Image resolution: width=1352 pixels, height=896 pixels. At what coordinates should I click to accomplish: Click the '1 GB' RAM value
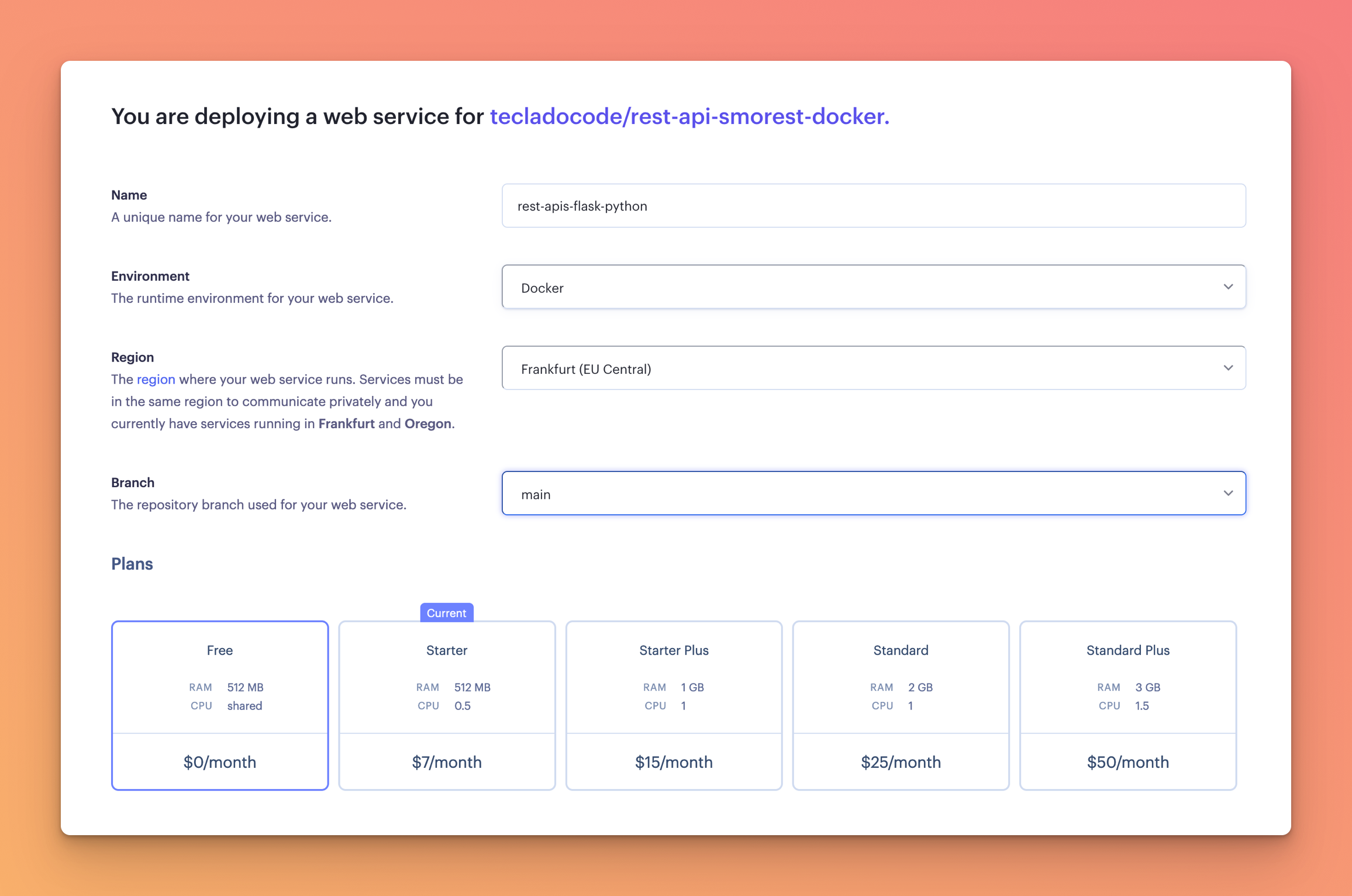(x=692, y=687)
